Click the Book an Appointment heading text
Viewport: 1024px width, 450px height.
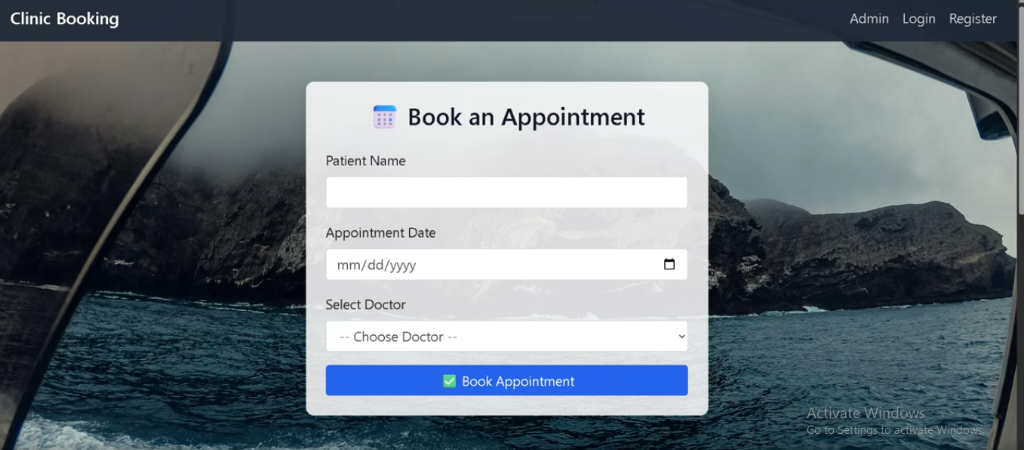coord(526,117)
